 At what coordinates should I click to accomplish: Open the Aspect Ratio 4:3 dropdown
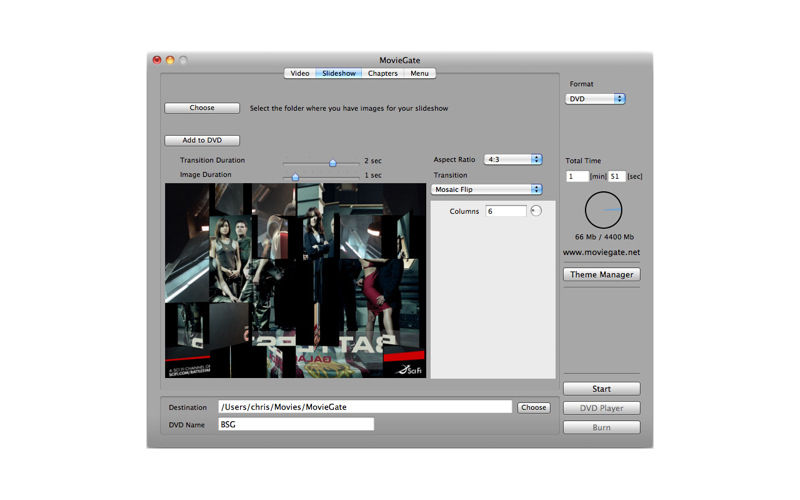click(513, 160)
